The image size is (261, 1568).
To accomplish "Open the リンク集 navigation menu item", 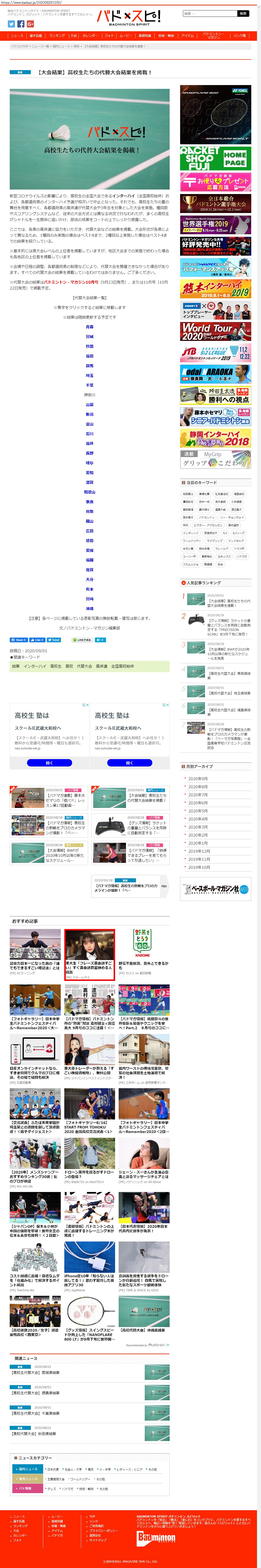I will coord(240,36).
